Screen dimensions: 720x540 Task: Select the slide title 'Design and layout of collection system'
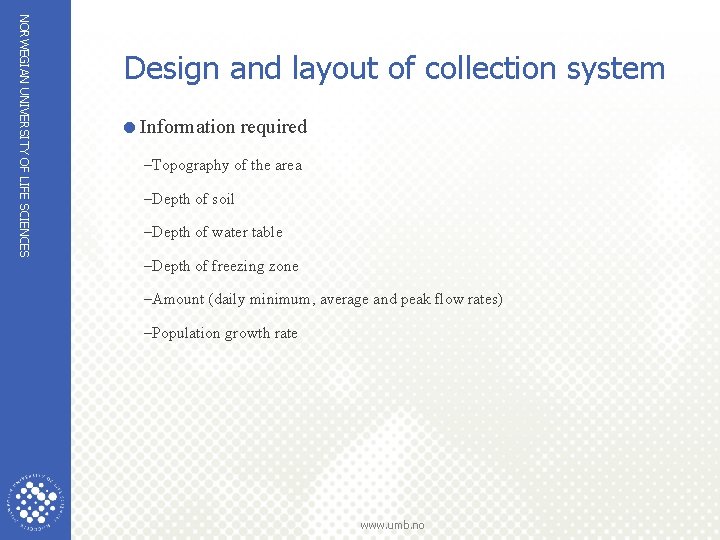click(394, 68)
